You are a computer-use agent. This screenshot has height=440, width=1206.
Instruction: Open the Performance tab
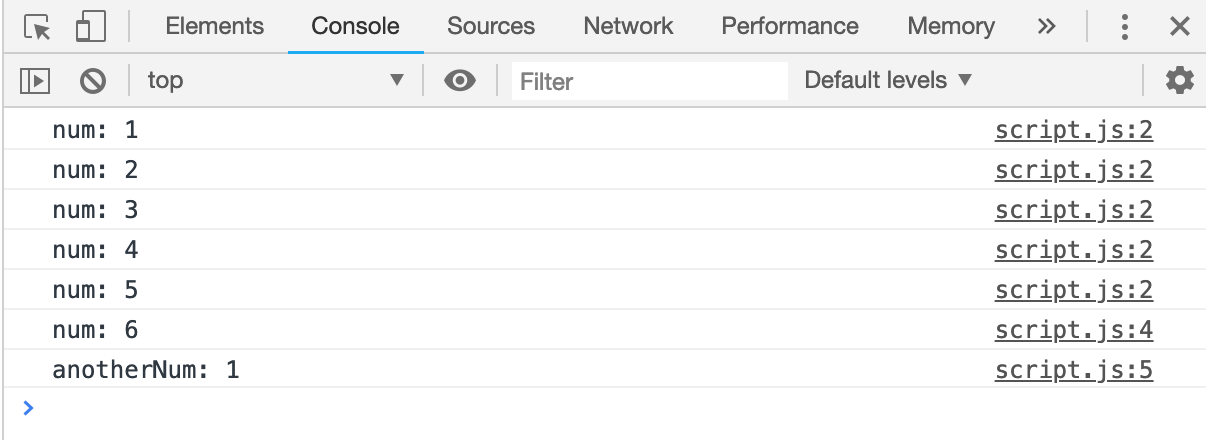[790, 27]
